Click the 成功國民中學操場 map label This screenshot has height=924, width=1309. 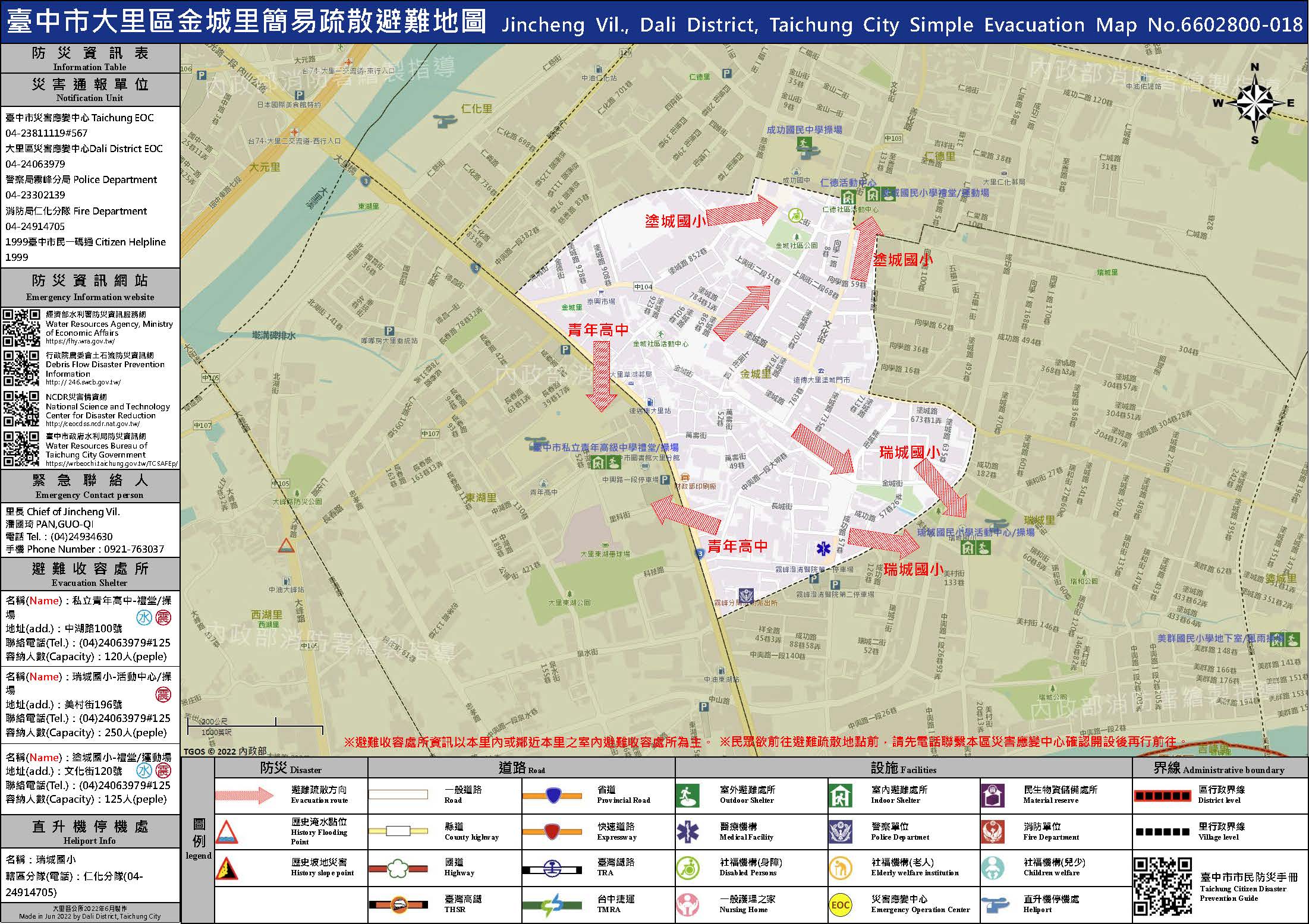pos(804,130)
